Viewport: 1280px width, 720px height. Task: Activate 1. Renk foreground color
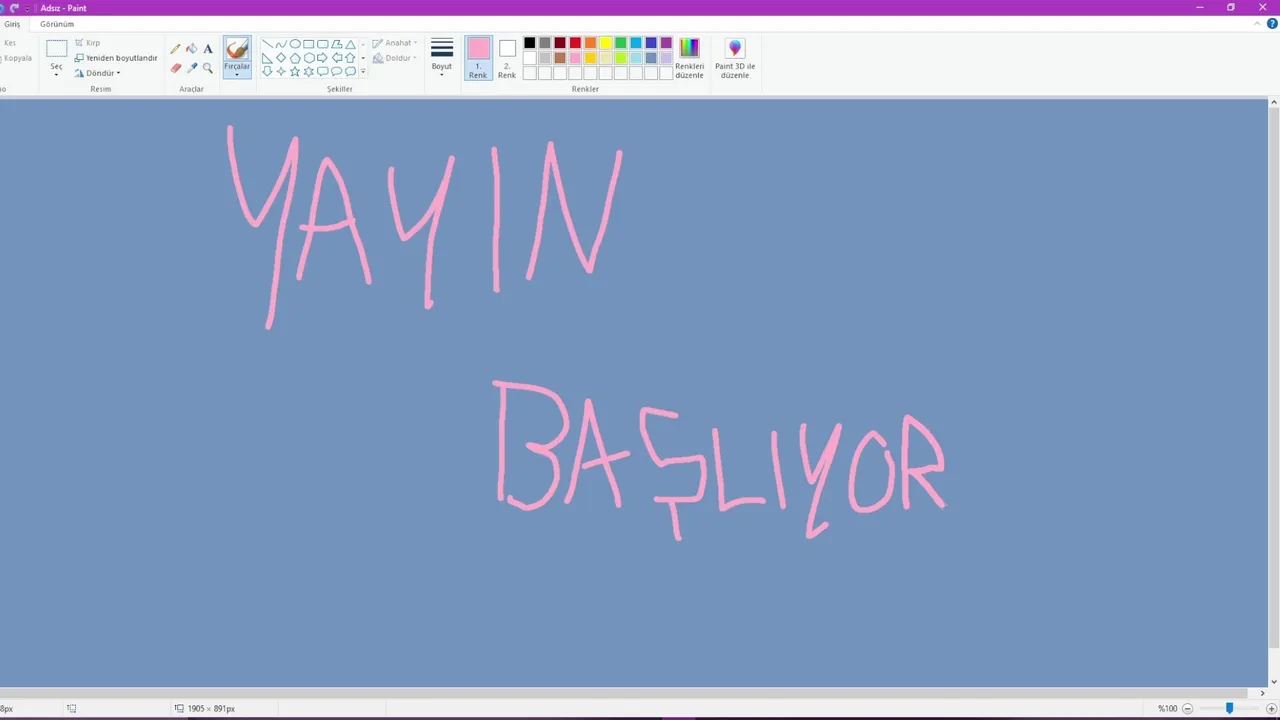[x=478, y=58]
